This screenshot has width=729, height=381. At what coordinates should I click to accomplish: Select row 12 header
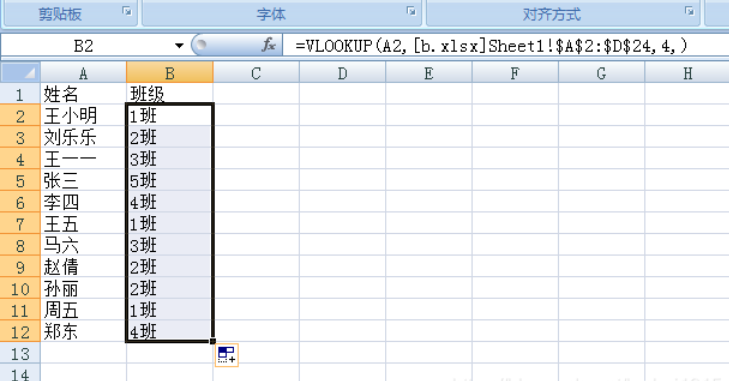(x=20, y=332)
